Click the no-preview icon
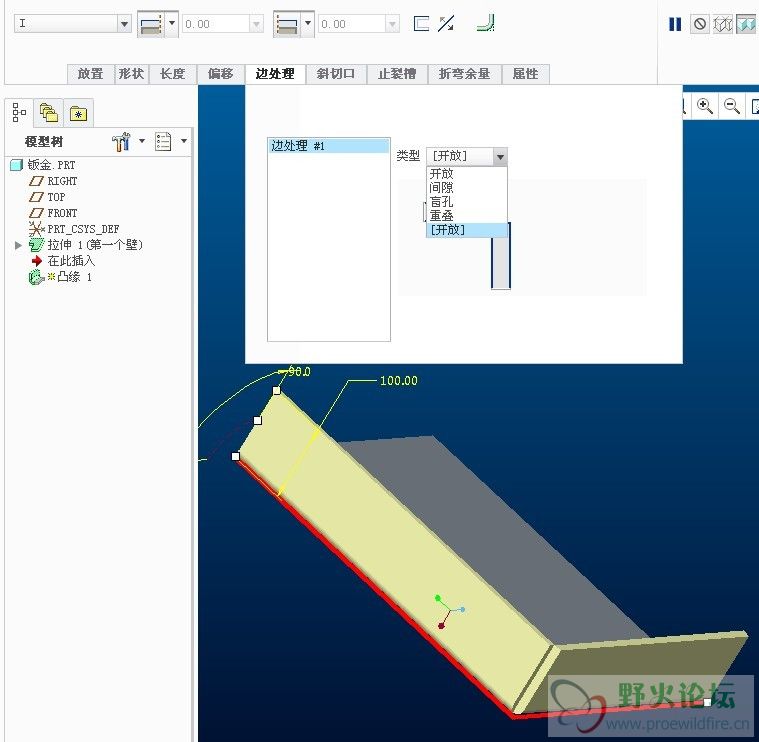Image resolution: width=759 pixels, height=742 pixels. pos(699,24)
